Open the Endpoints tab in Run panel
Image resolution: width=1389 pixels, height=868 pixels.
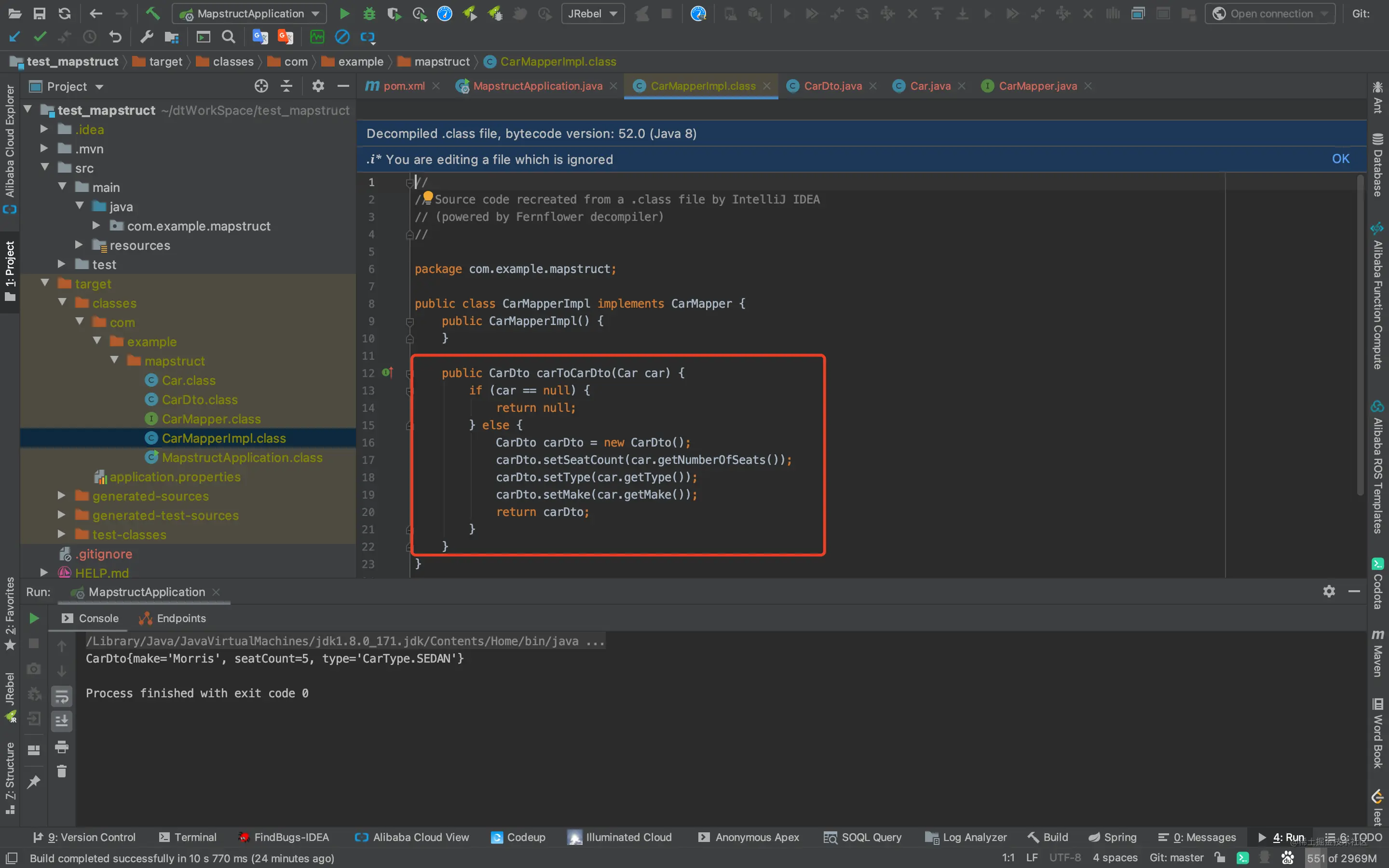tap(172, 618)
